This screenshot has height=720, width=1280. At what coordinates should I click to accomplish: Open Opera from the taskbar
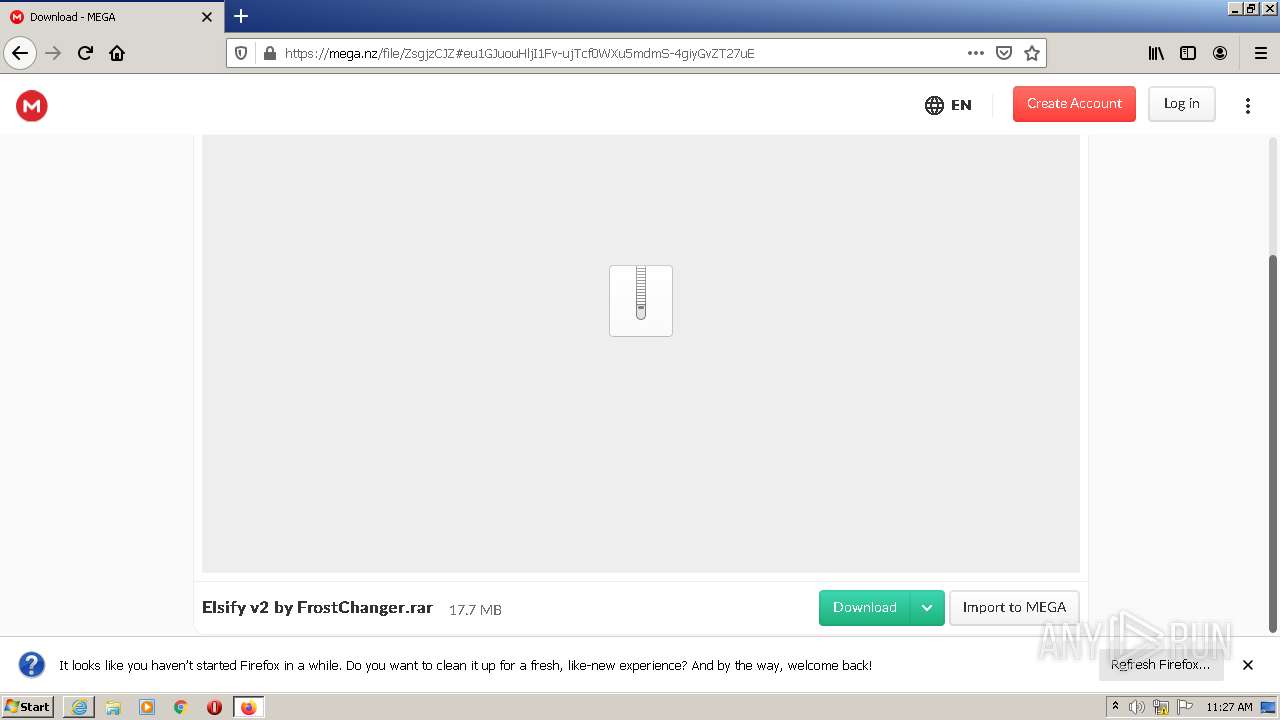[x=214, y=707]
